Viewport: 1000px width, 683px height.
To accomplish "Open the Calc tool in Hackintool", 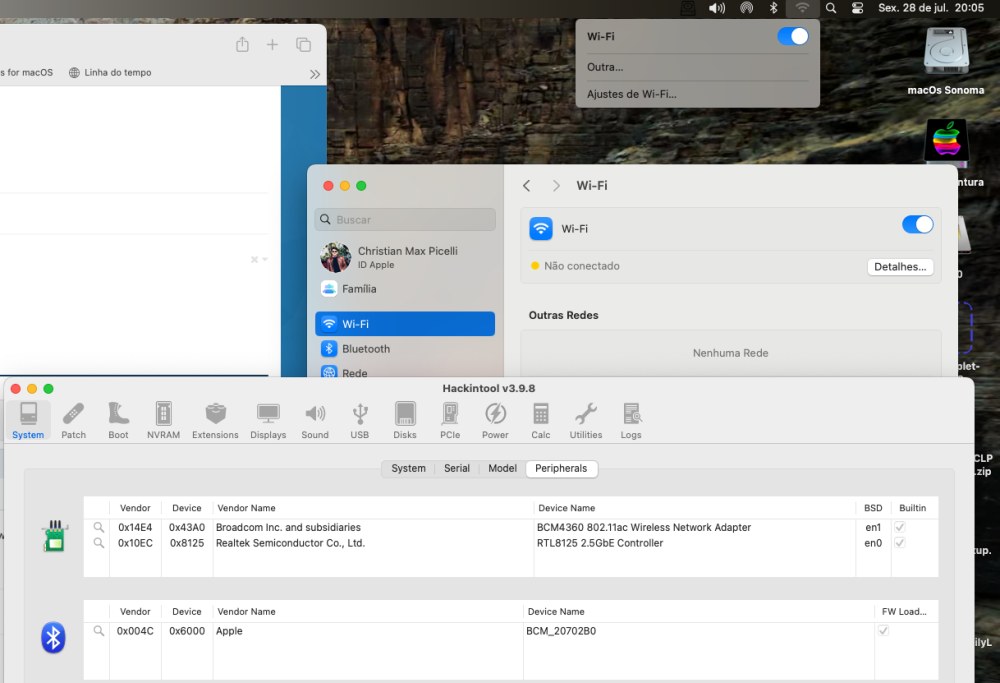I will pyautogui.click(x=541, y=420).
